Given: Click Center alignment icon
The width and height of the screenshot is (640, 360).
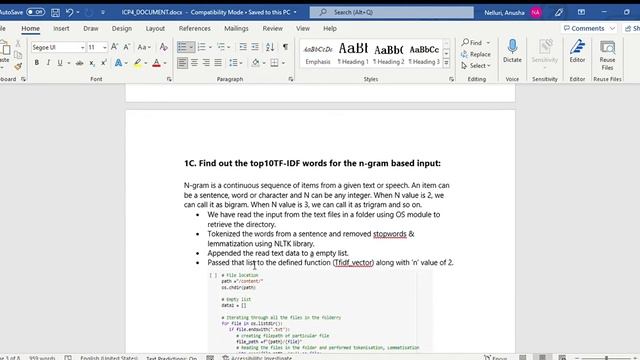Looking at the screenshot, I should pos(194,63).
